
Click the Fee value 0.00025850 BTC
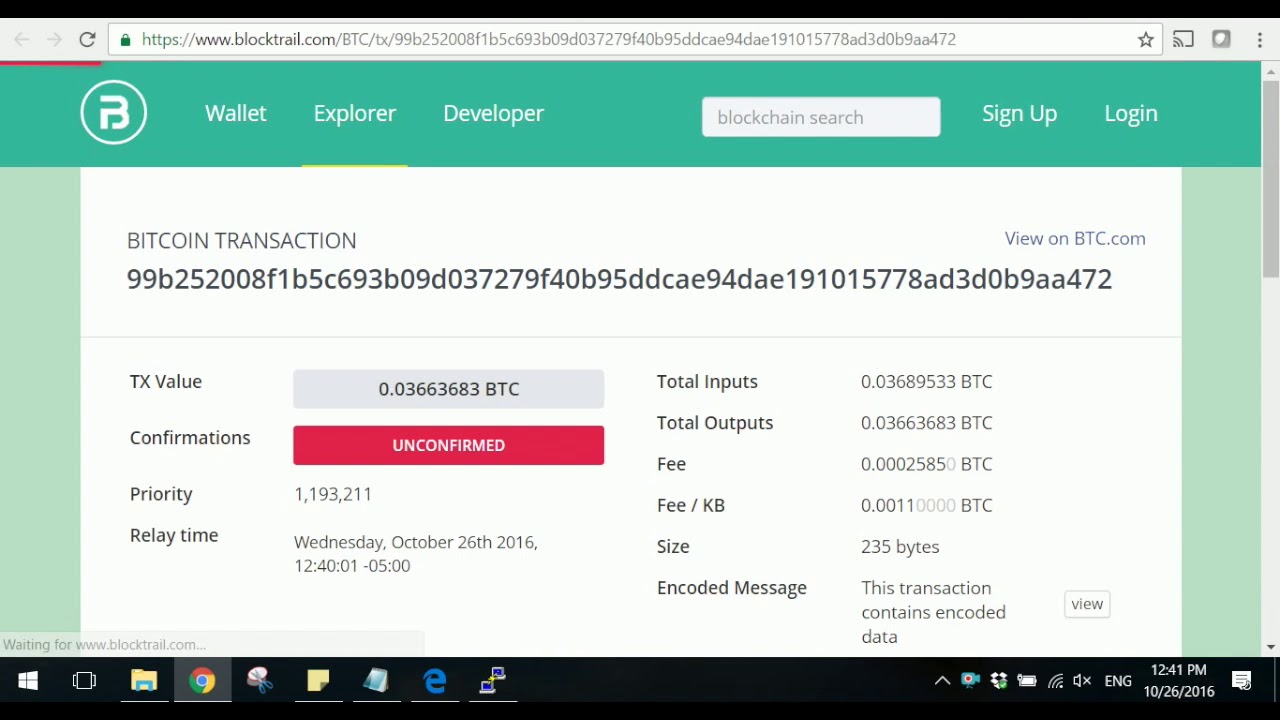click(926, 464)
